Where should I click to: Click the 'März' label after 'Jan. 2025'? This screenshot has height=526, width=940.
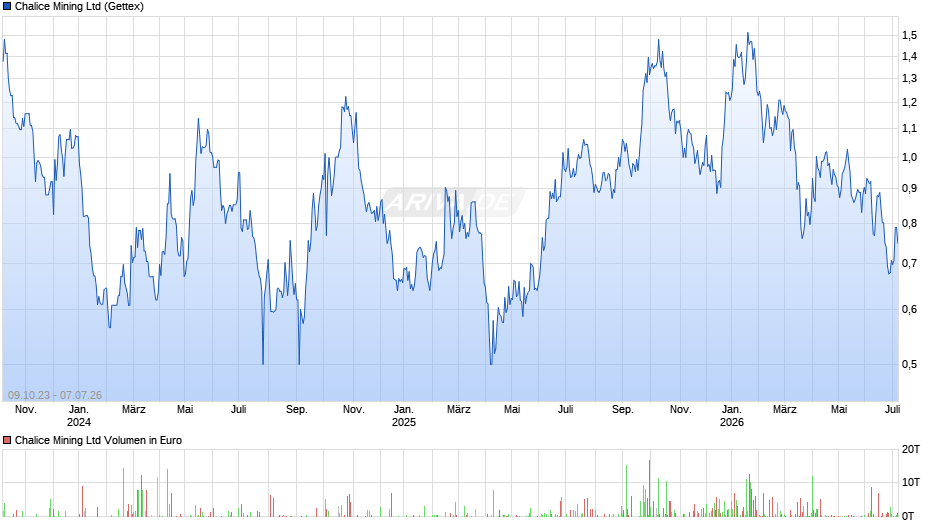click(x=459, y=410)
